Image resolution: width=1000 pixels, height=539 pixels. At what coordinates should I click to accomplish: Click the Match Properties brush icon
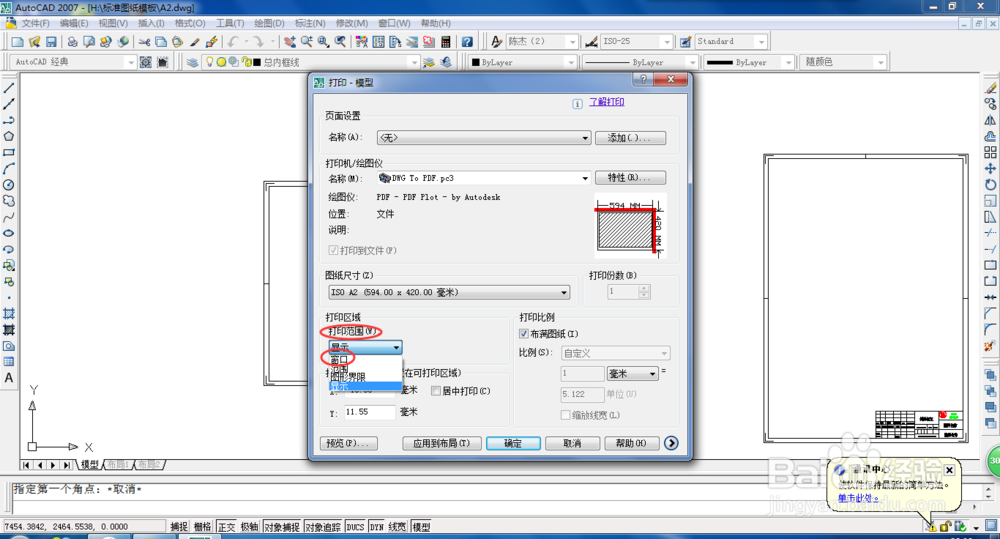tap(195, 41)
